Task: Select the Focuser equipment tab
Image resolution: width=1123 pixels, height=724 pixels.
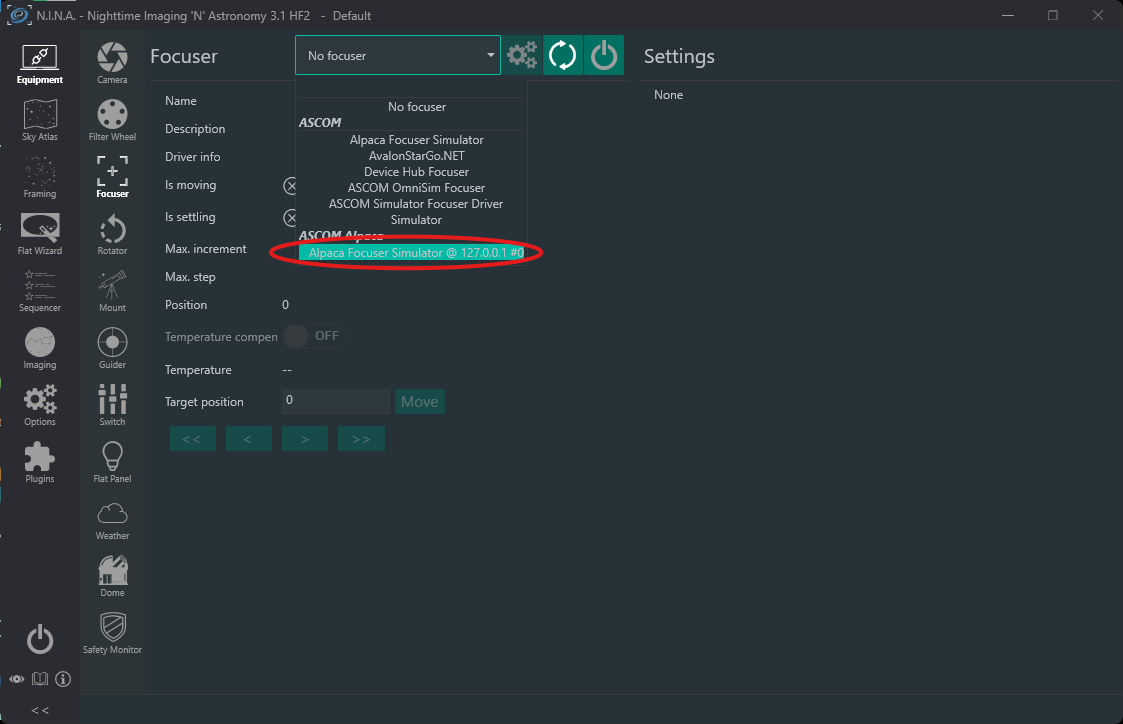Action: point(112,178)
